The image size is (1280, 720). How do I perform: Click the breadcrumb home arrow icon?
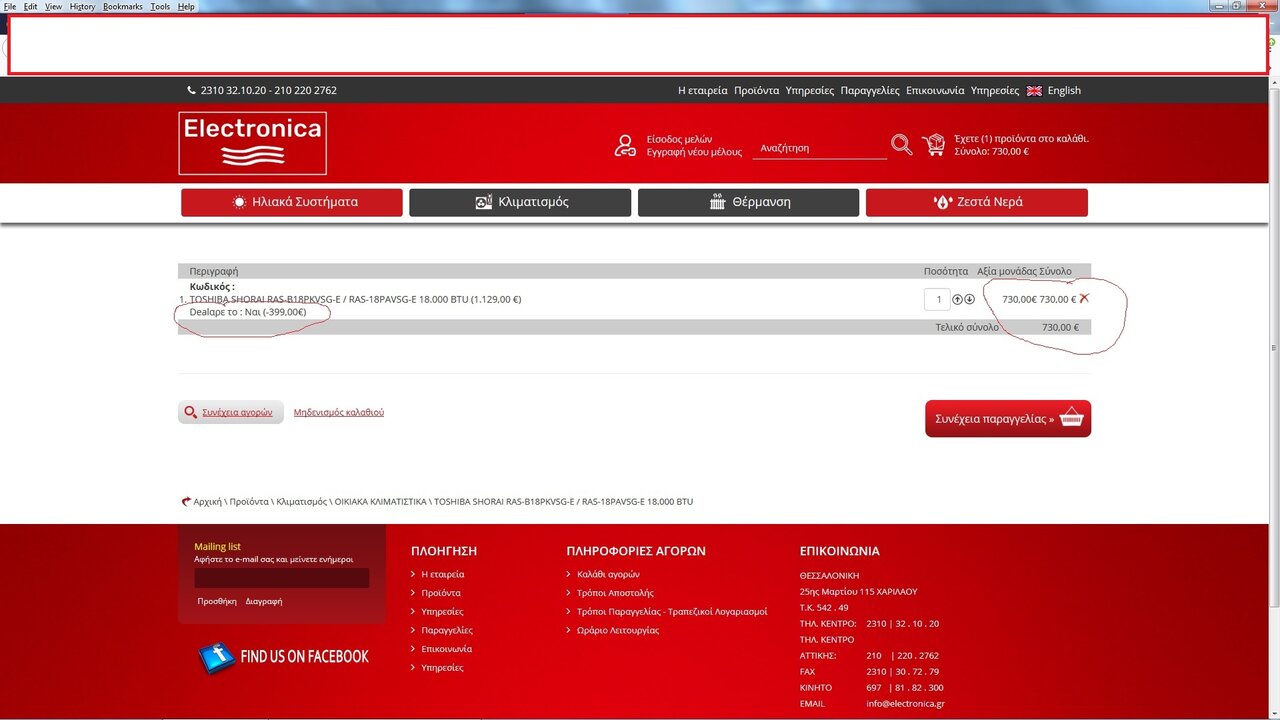[186, 501]
